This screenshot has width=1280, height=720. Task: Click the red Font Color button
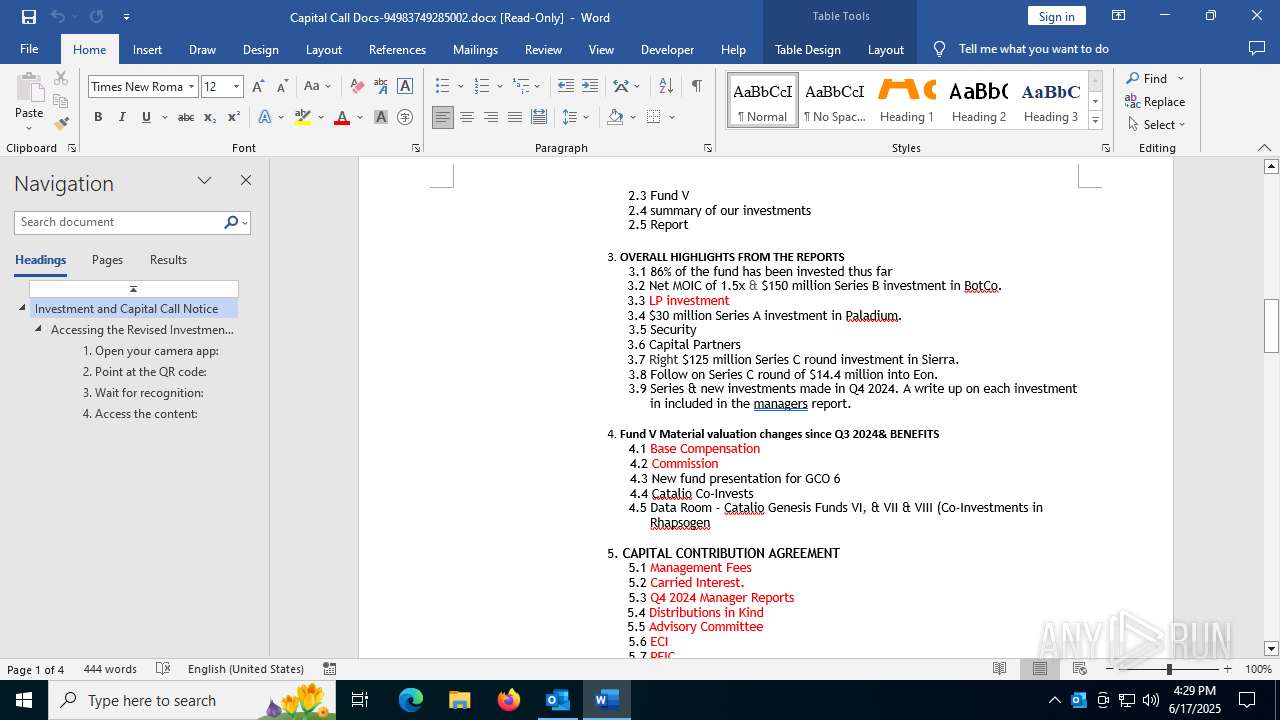click(x=342, y=117)
